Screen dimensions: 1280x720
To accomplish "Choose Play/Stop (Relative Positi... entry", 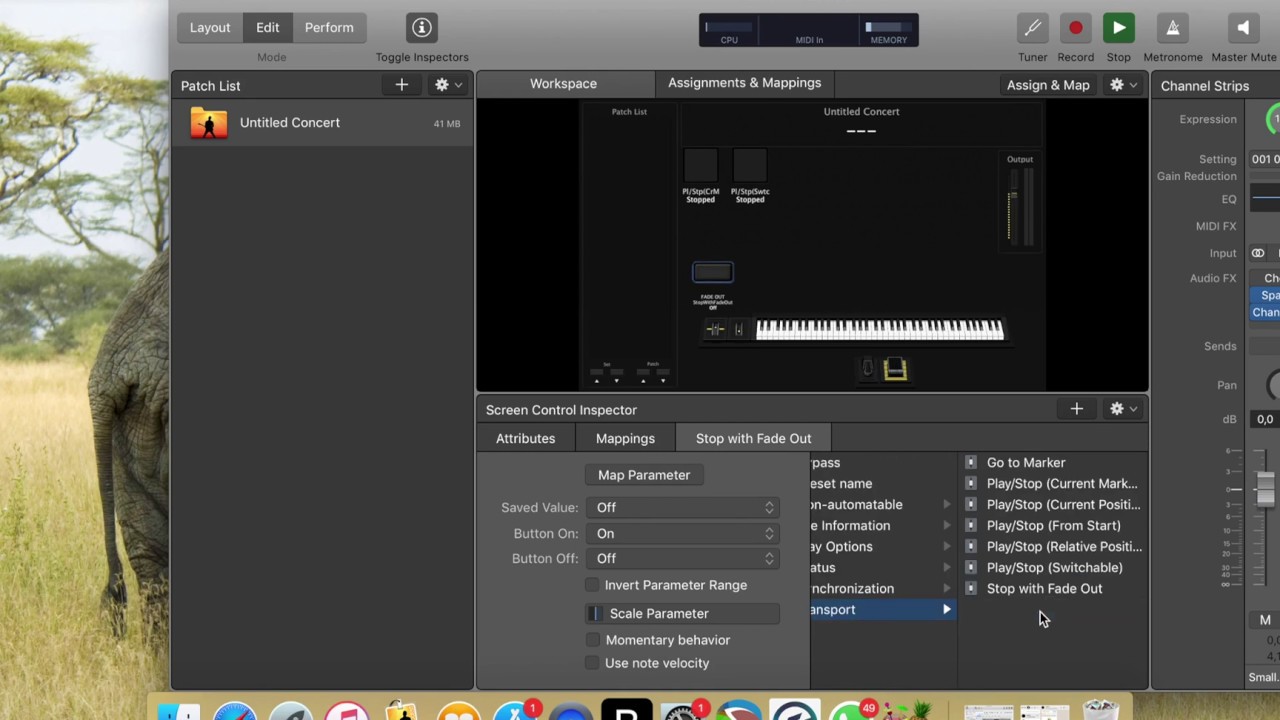I will [1064, 546].
